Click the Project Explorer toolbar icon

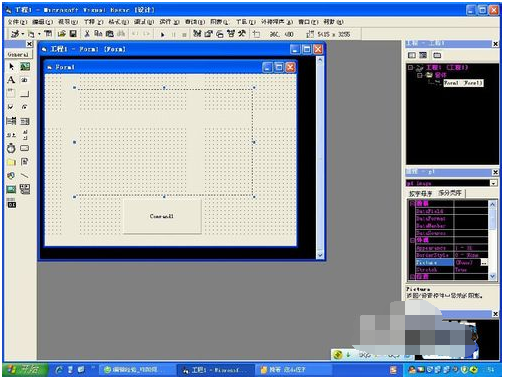click(197, 33)
